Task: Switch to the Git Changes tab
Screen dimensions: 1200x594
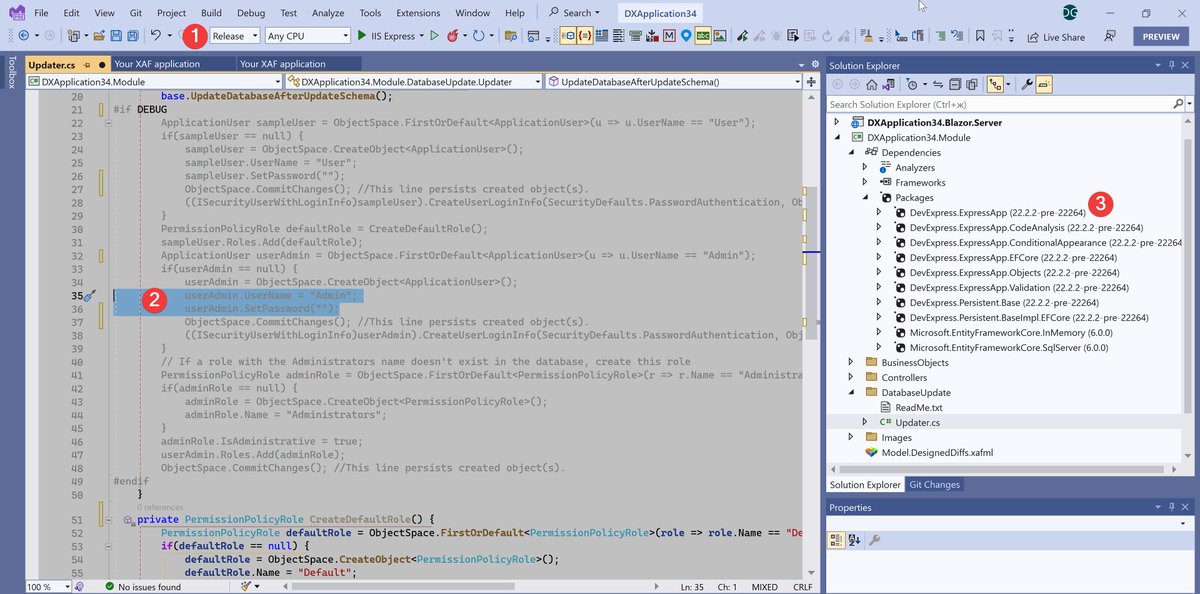Action: tap(934, 485)
